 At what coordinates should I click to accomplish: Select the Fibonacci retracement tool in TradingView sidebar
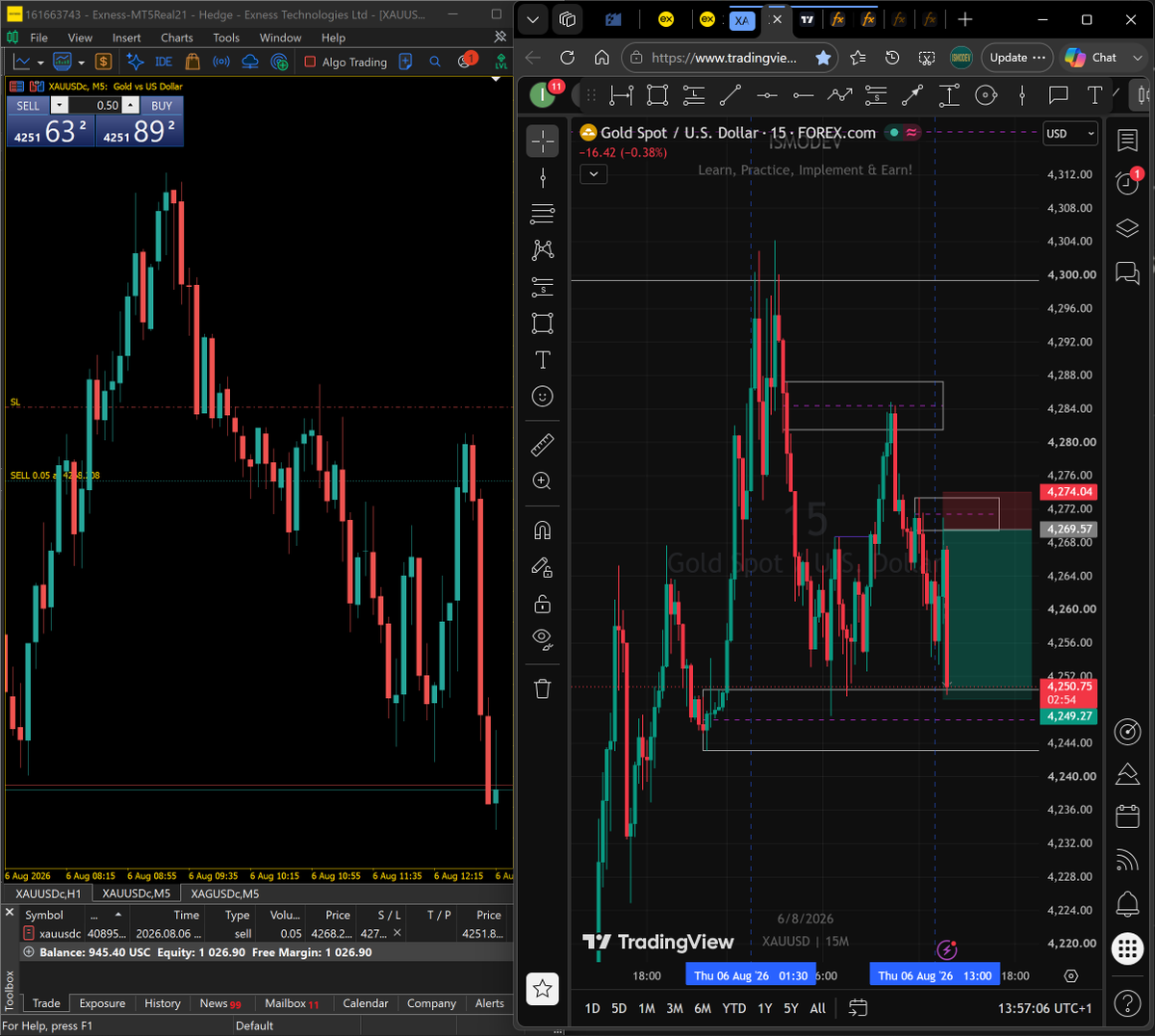(543, 213)
